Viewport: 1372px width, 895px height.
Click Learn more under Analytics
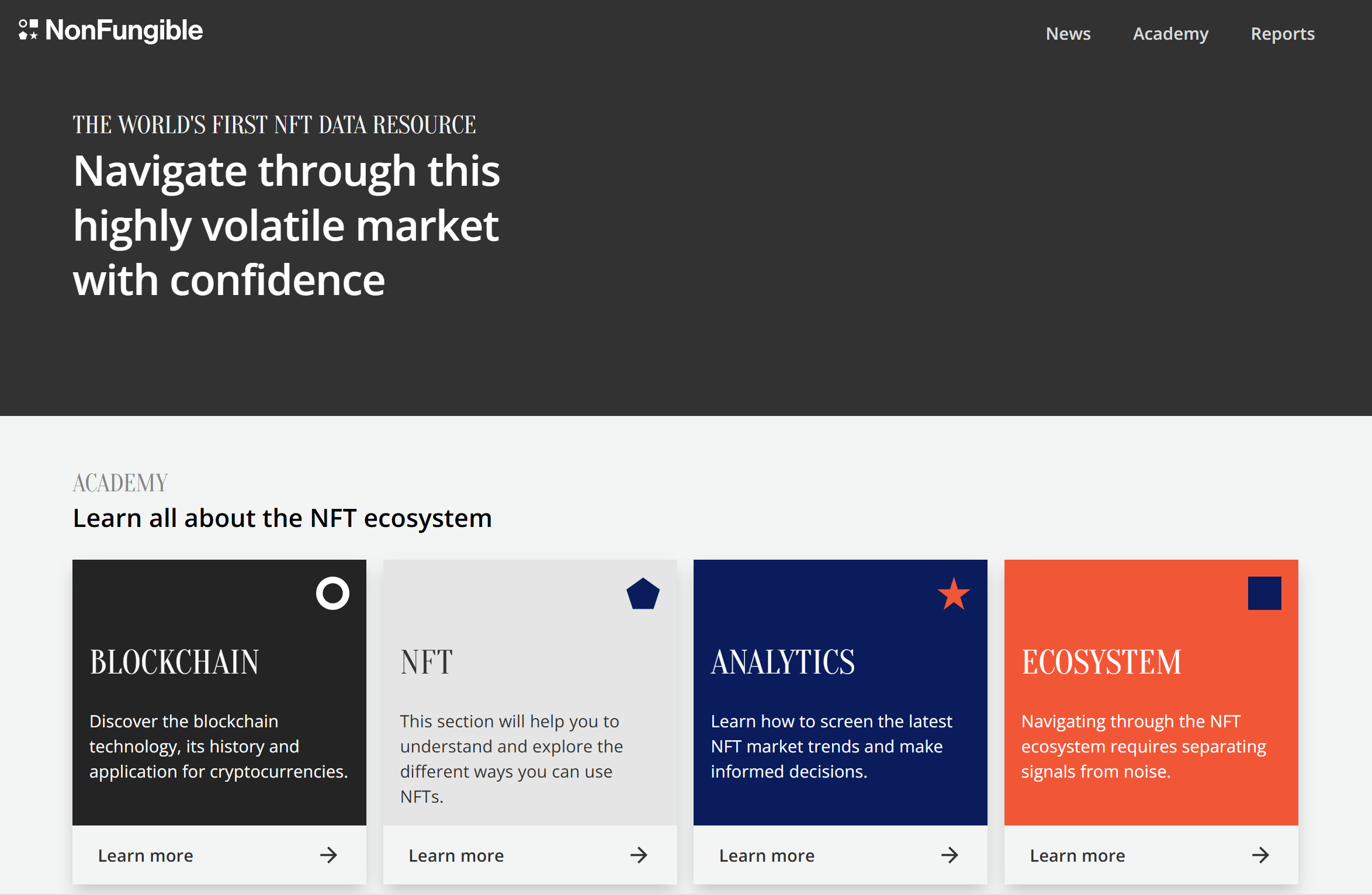pos(767,856)
